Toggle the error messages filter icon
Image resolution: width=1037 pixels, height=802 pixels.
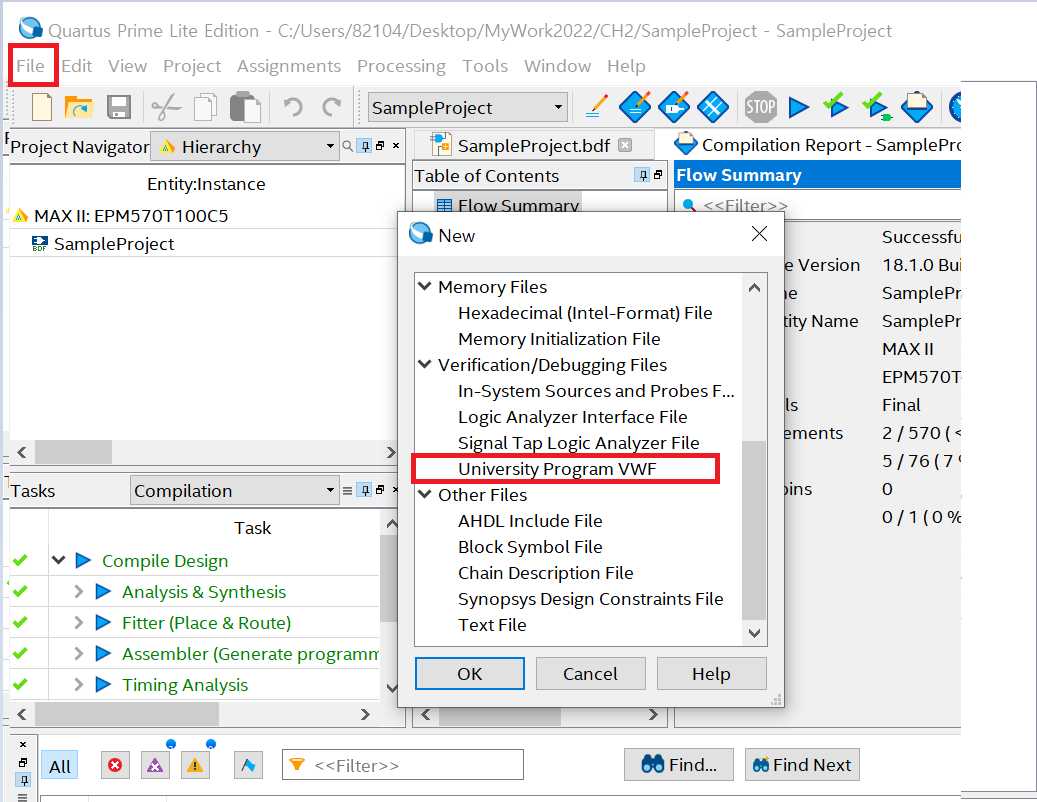click(115, 766)
